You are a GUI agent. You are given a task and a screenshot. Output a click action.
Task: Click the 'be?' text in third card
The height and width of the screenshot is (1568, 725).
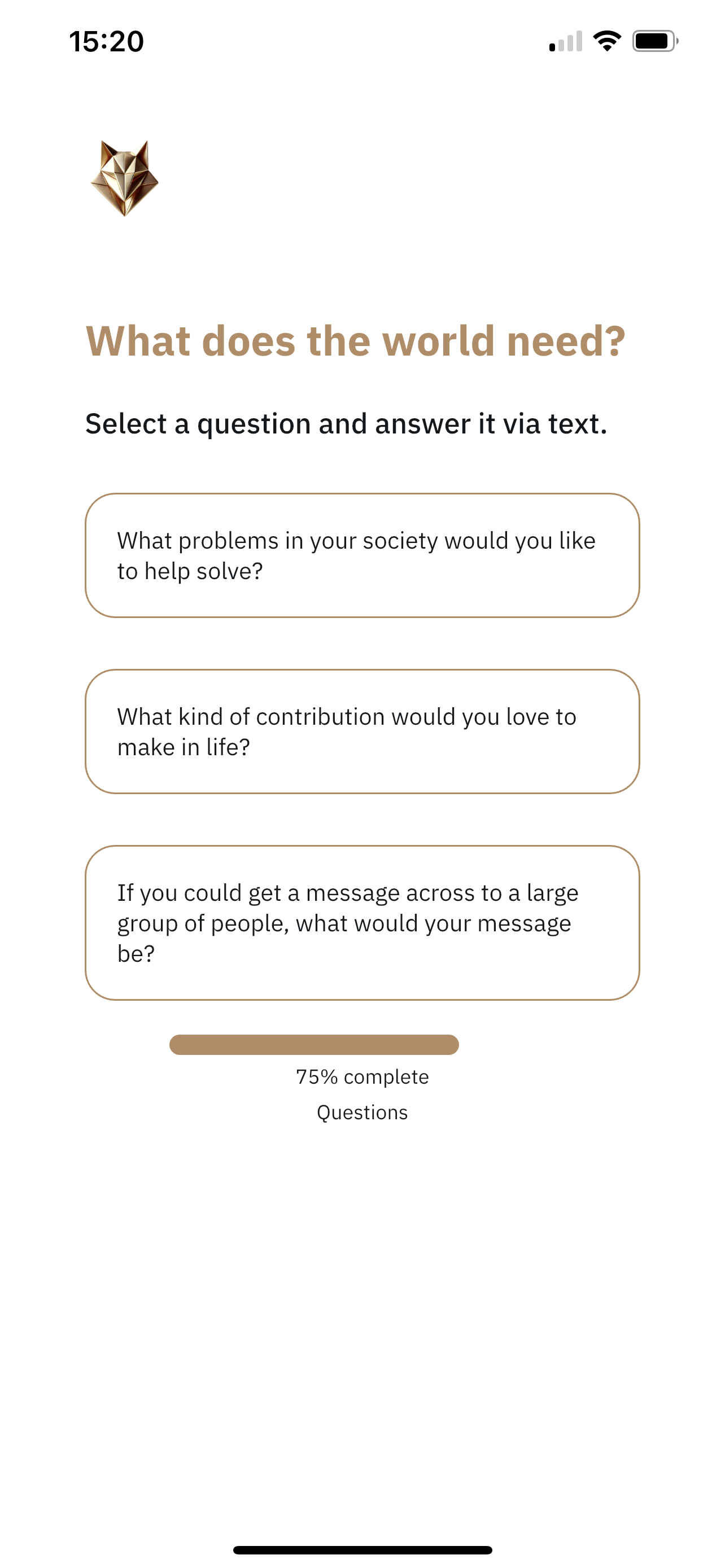(x=136, y=953)
